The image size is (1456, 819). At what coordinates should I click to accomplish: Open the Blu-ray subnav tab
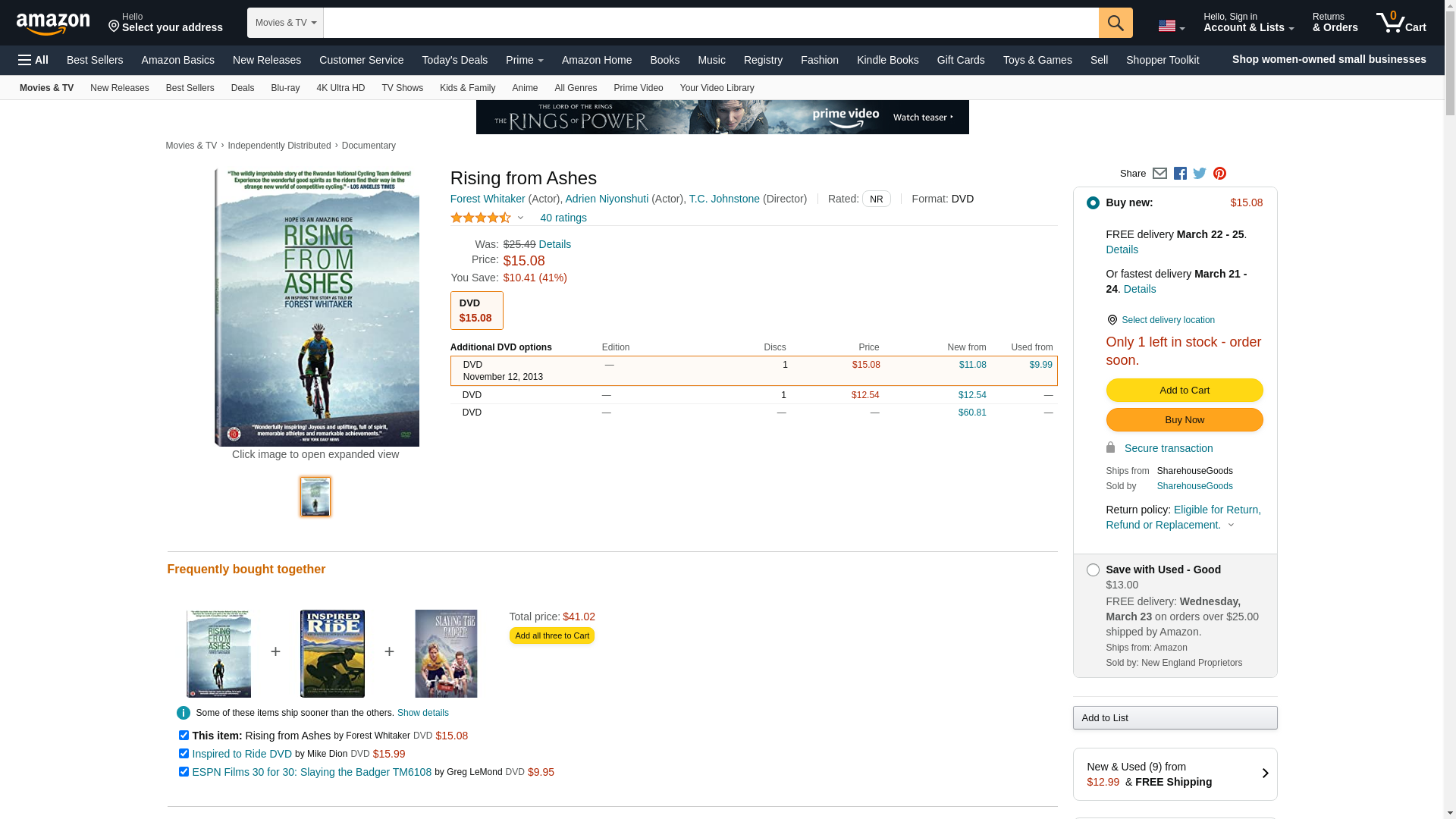(285, 88)
